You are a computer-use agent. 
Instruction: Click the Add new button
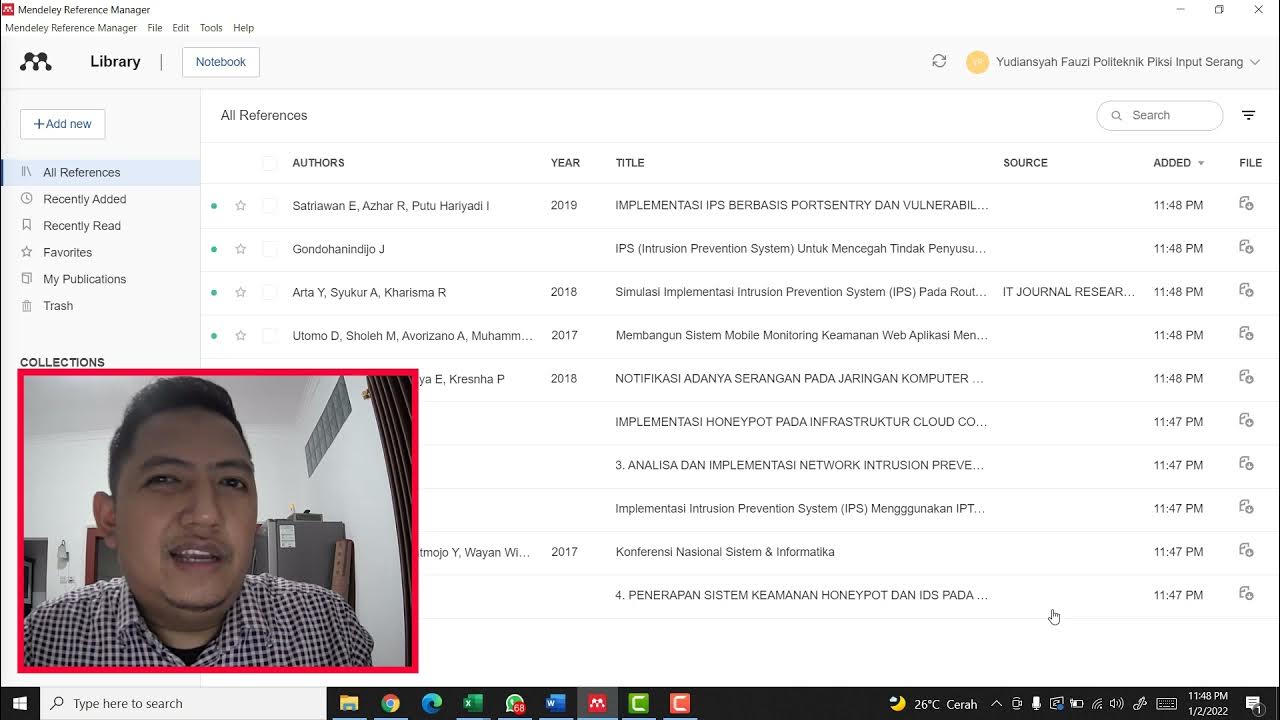coord(62,124)
